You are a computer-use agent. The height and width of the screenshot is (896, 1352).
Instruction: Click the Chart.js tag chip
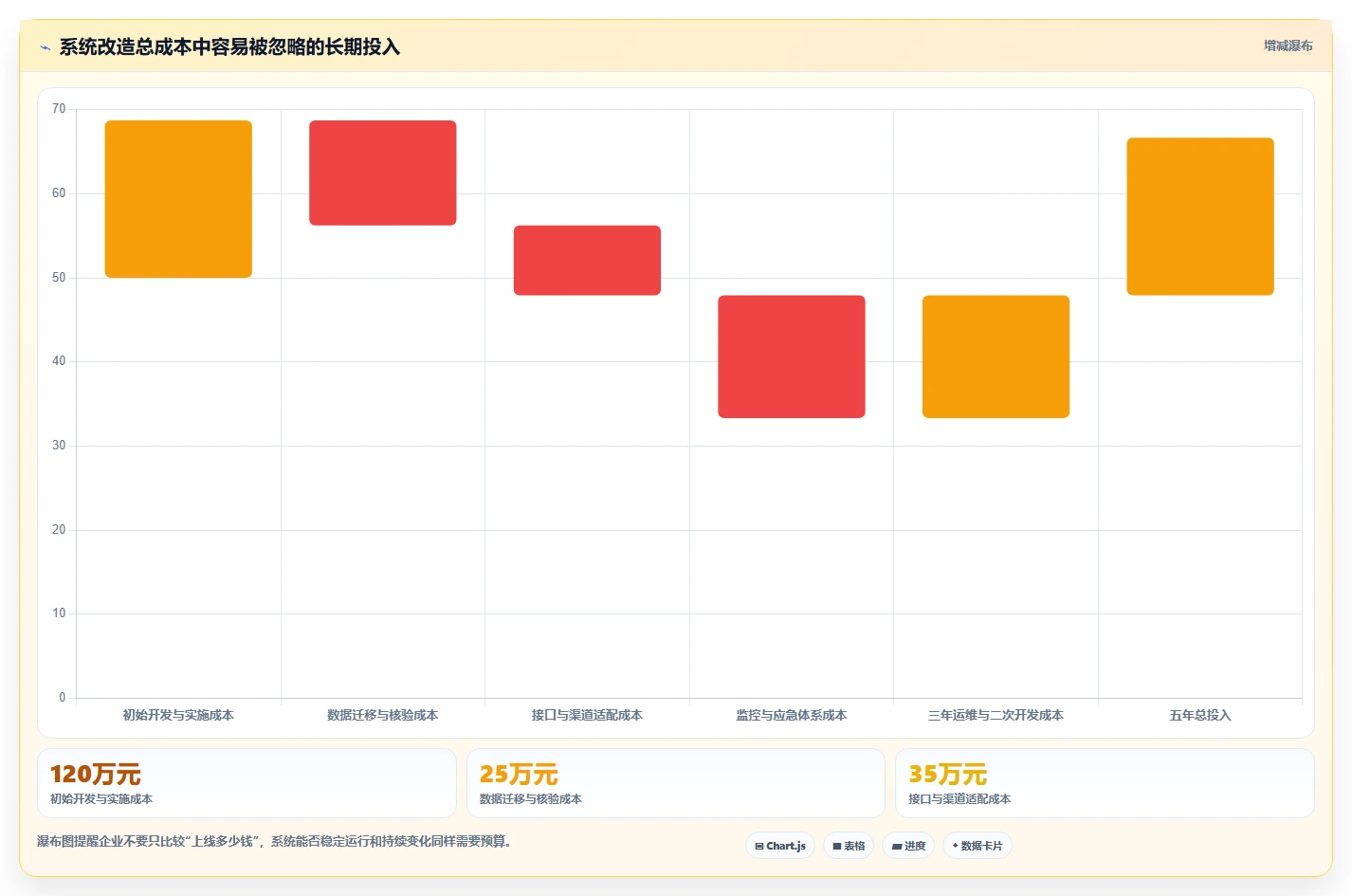(x=780, y=846)
